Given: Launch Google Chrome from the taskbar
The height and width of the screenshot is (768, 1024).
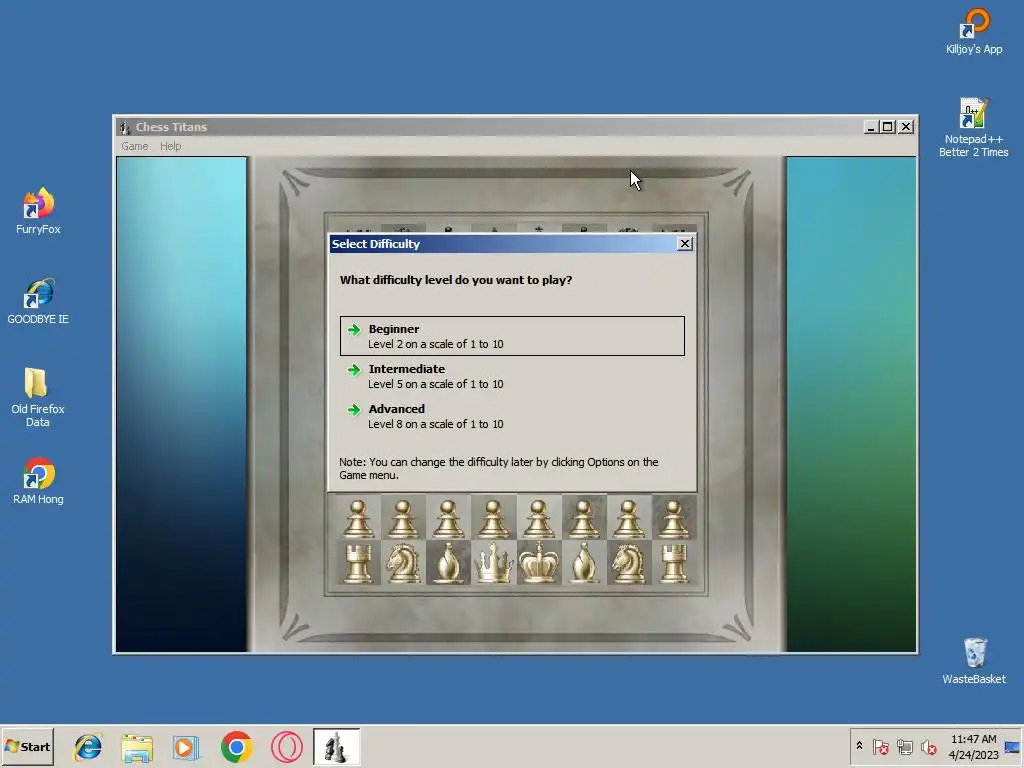Looking at the screenshot, I should (x=236, y=747).
